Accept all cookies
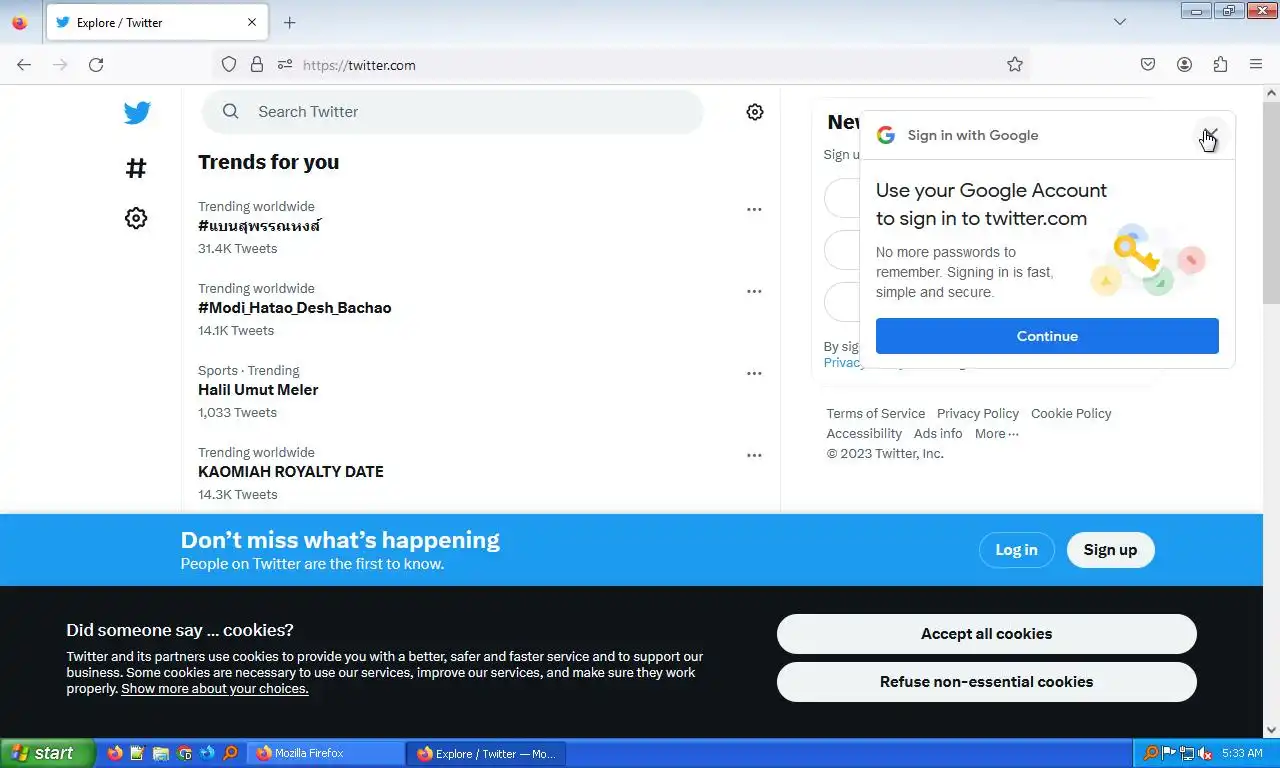1280x768 pixels. 986,634
